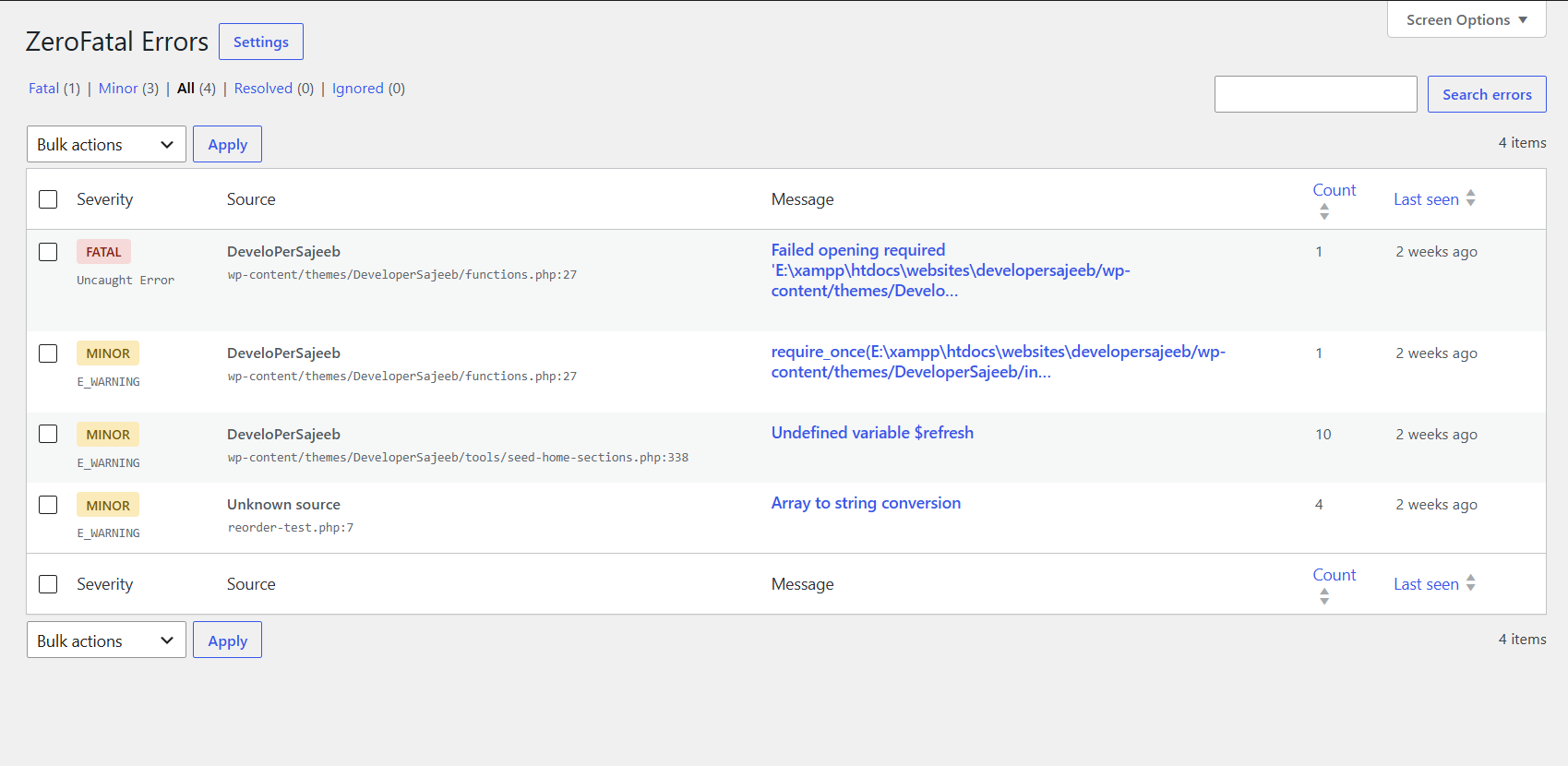
Task: Open the 'Undefined variable $refresh' error
Action: pyautogui.click(x=872, y=433)
